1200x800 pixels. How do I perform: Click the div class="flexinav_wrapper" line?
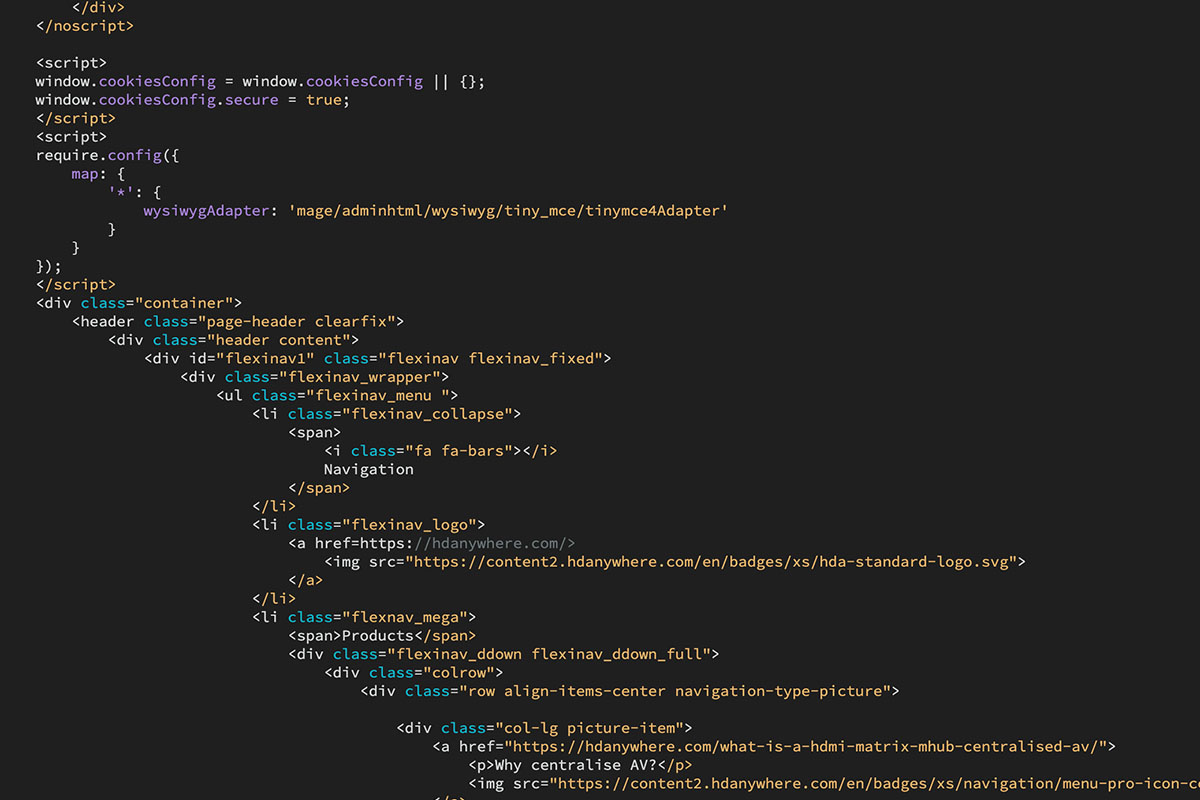coord(314,377)
